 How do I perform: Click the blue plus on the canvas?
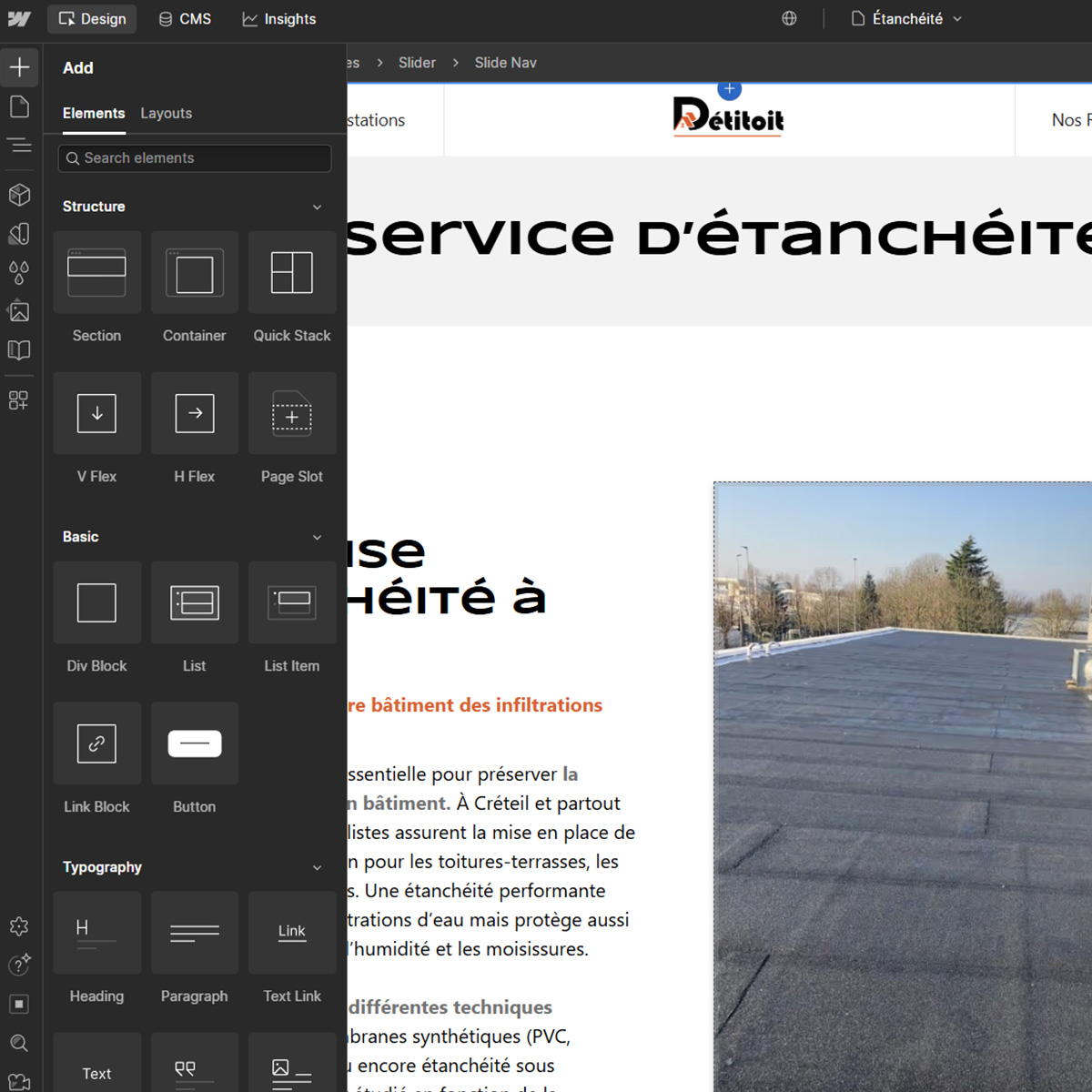tap(729, 89)
